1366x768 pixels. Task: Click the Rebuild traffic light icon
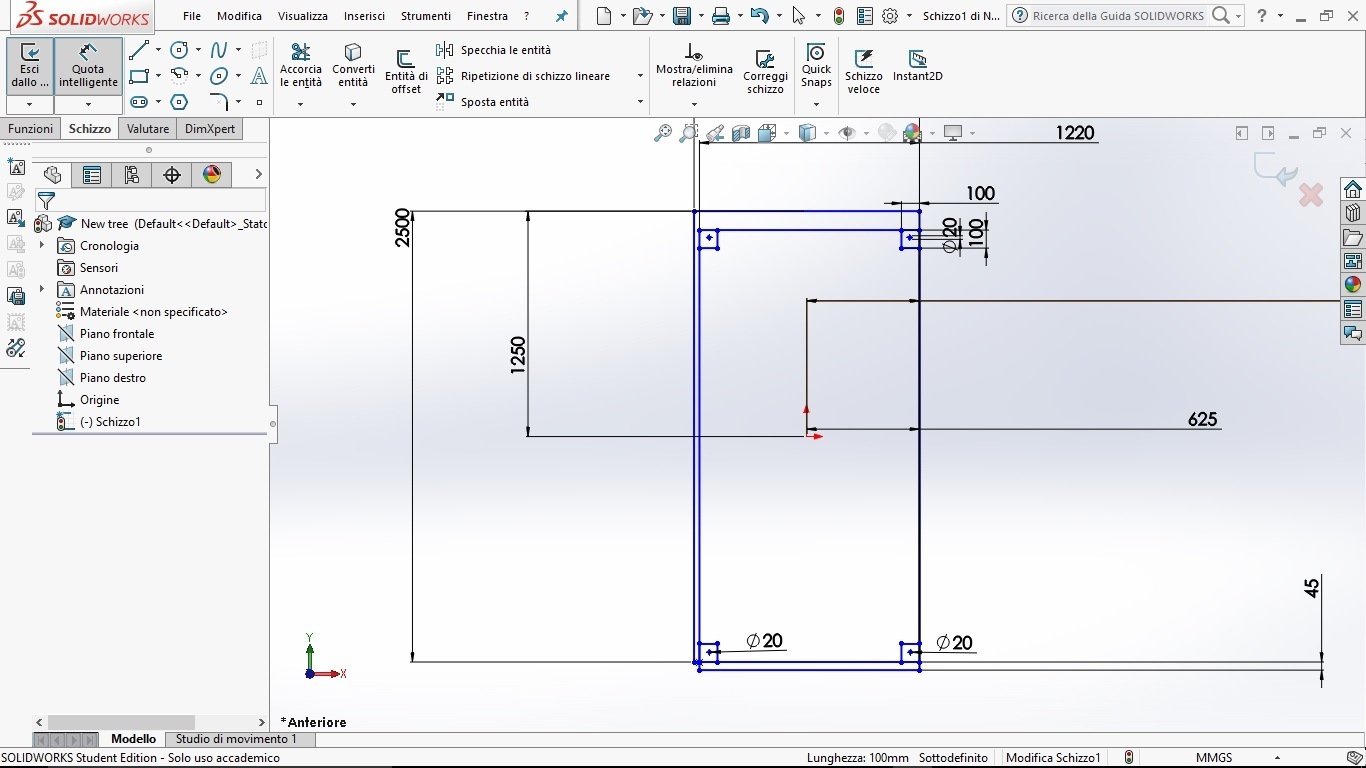click(839, 16)
